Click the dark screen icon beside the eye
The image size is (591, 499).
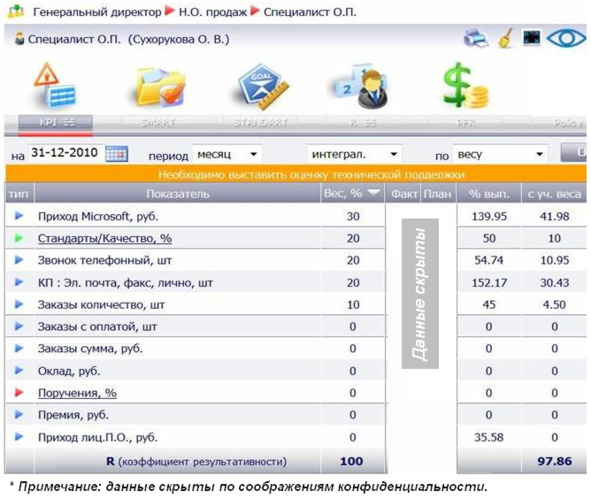531,37
